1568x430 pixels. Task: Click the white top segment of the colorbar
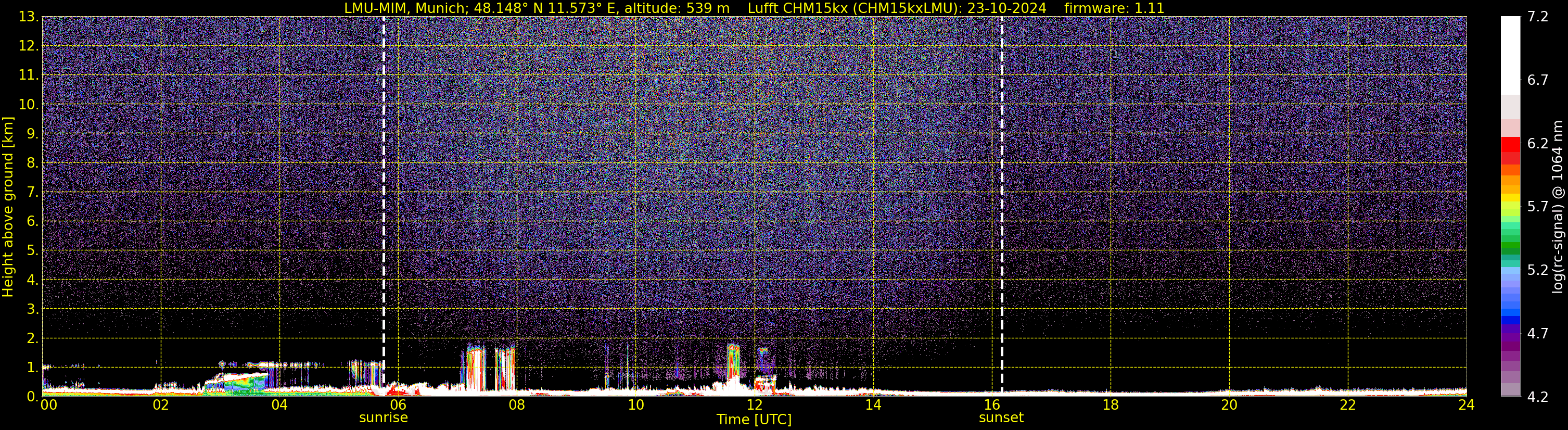tap(1510, 55)
